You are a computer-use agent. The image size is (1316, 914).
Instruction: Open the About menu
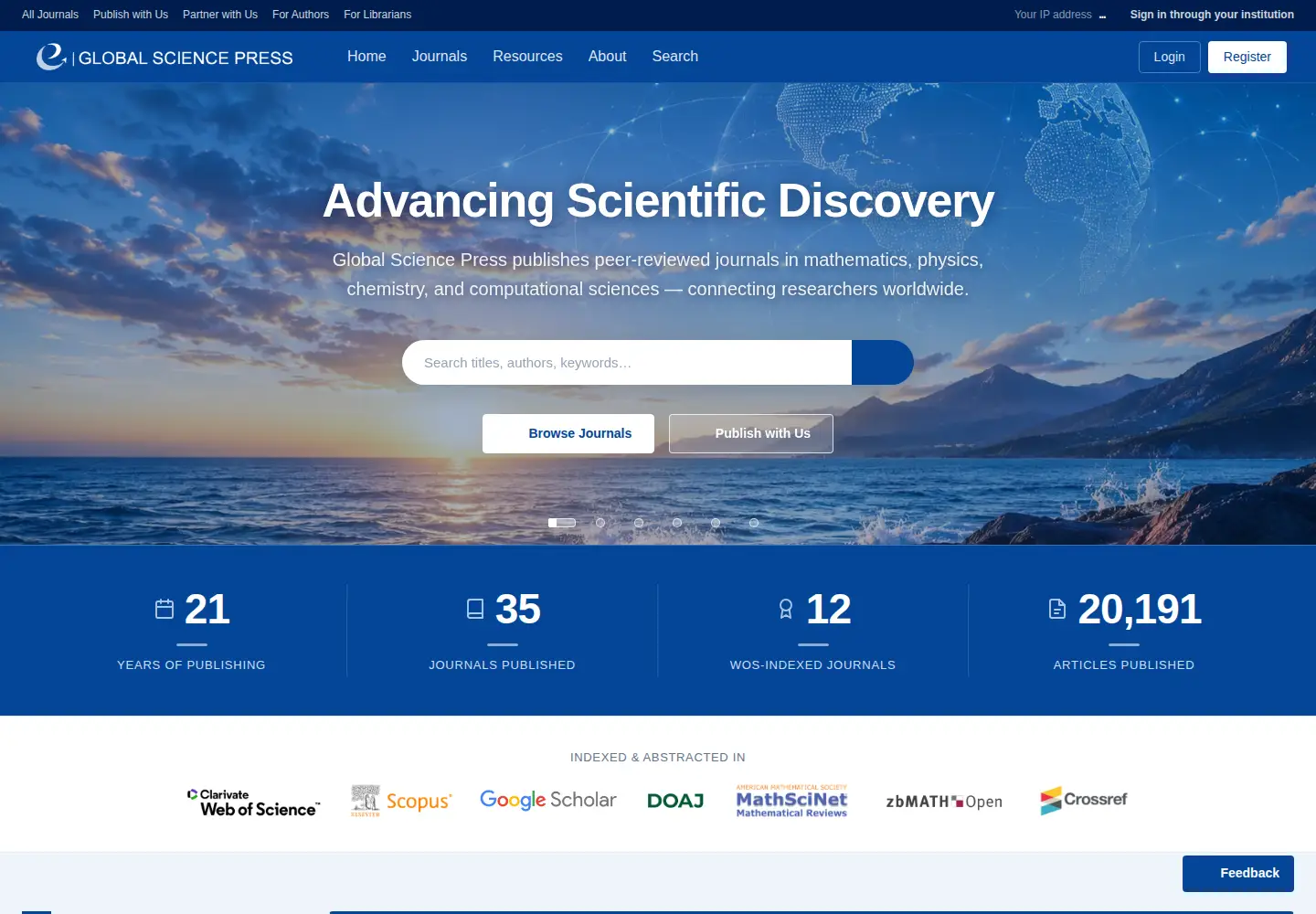pos(608,57)
